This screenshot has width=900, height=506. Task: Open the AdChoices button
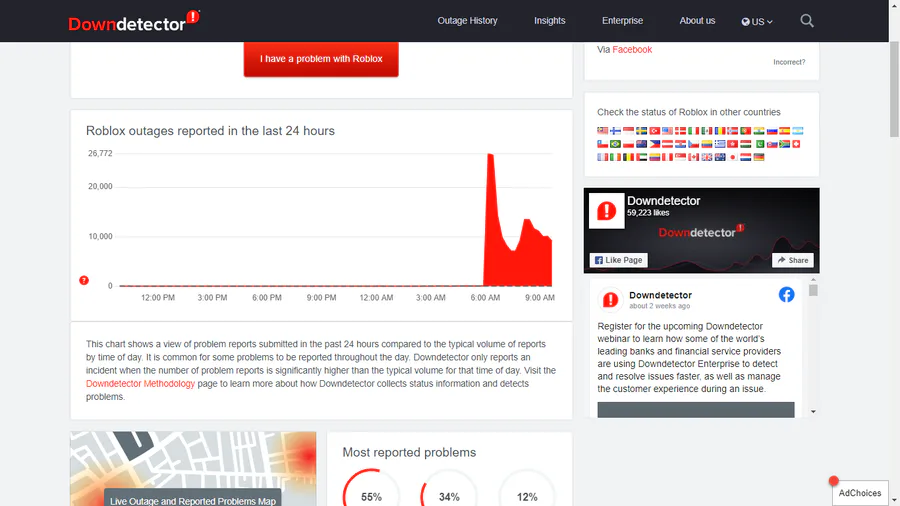click(860, 493)
